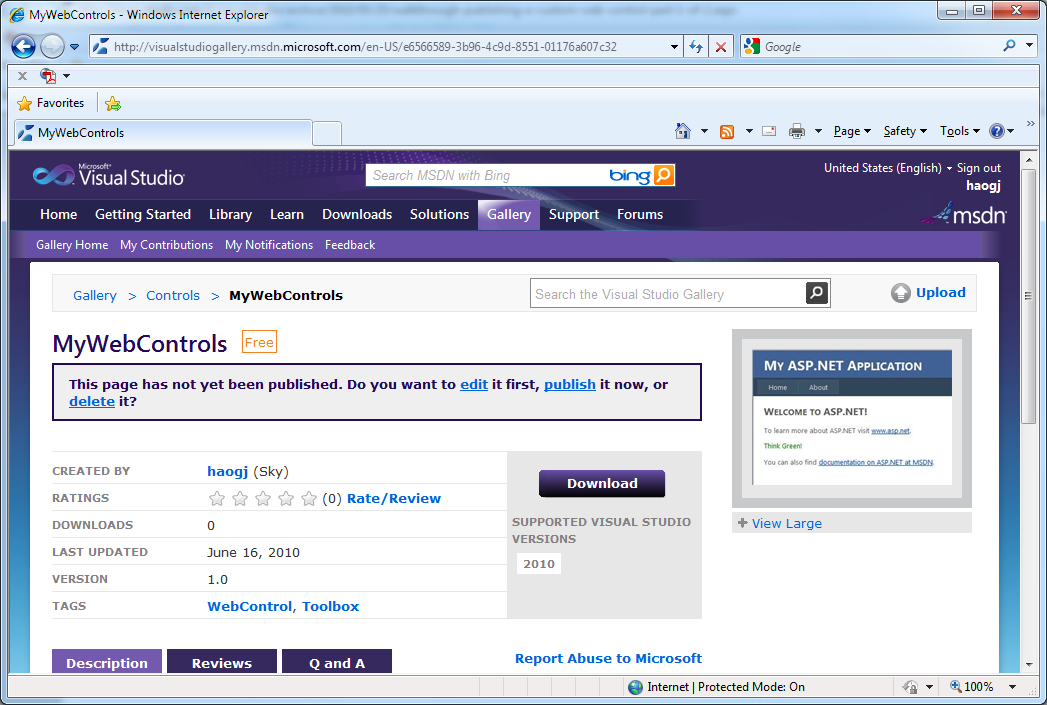This screenshot has width=1047, height=705.
Task: Expand the Print options dropdown arrow
Action: pos(818,131)
